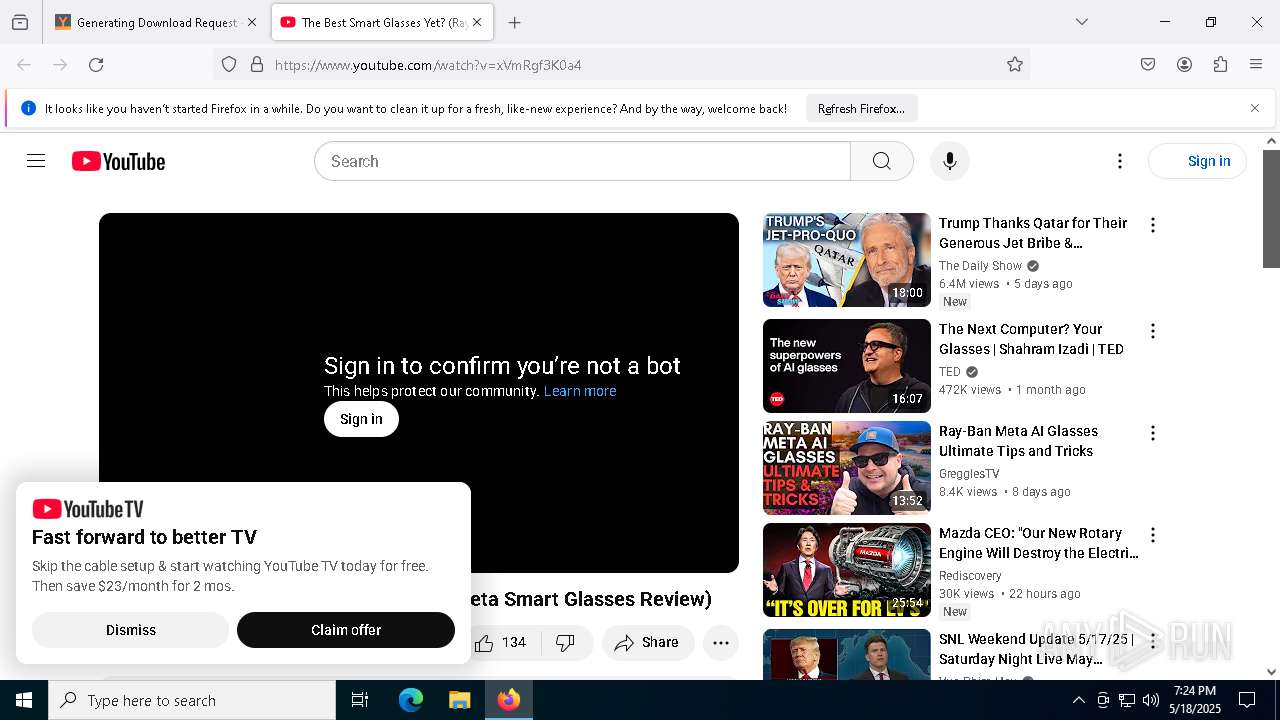Viewport: 1280px width, 720px height.
Task: Dismiss the YouTube TV offer
Action: pyautogui.click(x=131, y=630)
